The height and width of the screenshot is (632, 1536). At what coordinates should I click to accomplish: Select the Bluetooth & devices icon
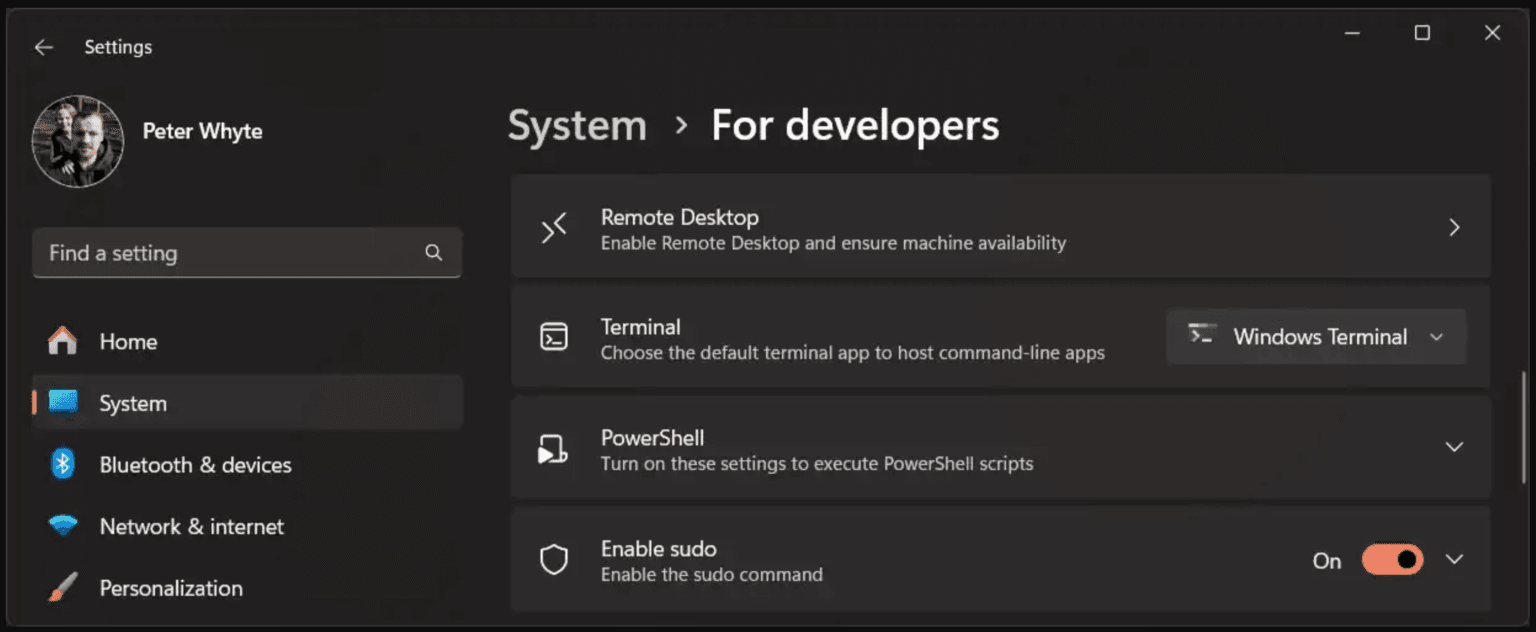[62, 464]
